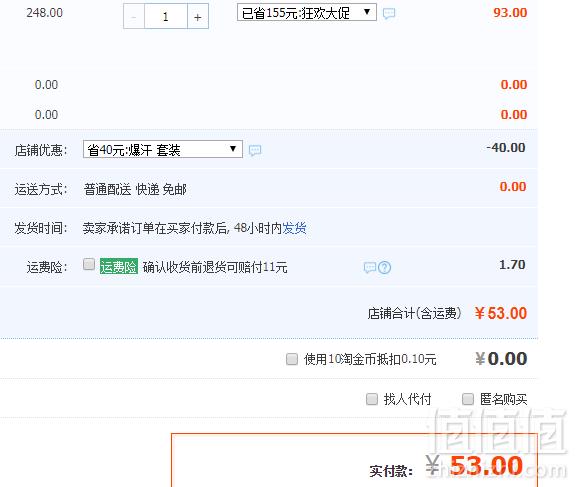Enable the 匿名购买 checkbox
This screenshot has height=487, width=576.
[x=468, y=399]
